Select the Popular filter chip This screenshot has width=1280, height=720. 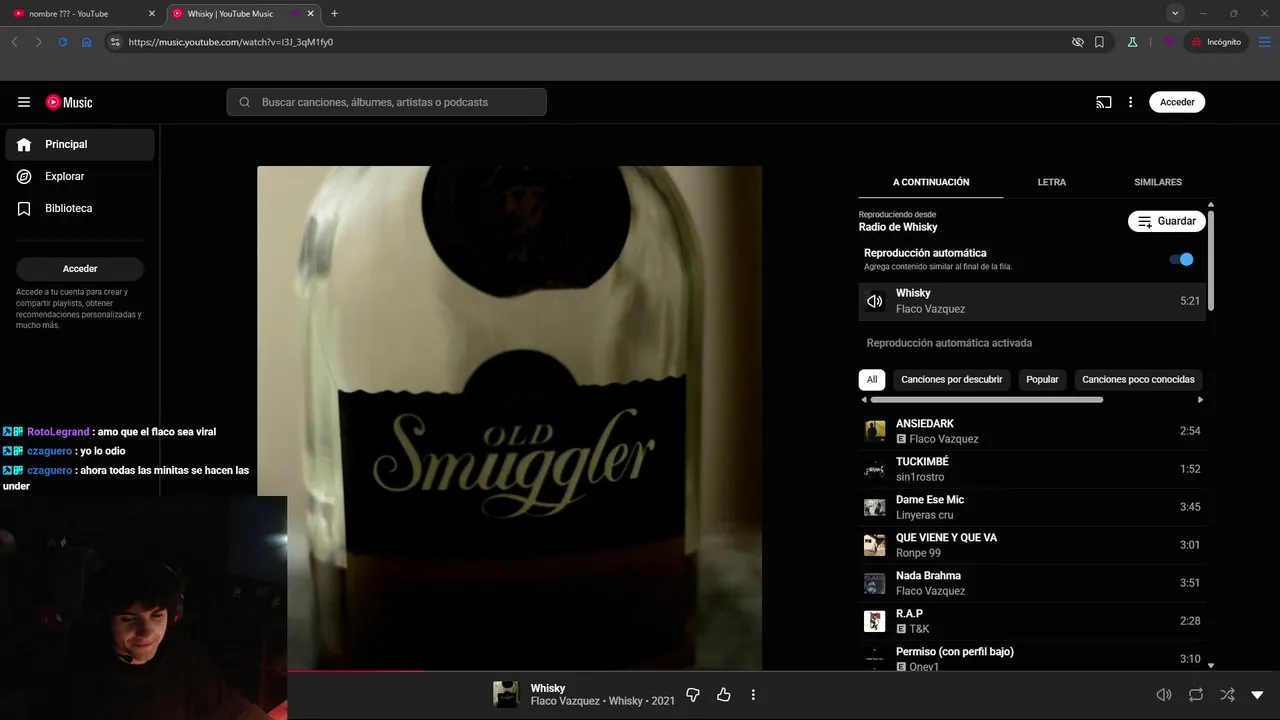1042,380
